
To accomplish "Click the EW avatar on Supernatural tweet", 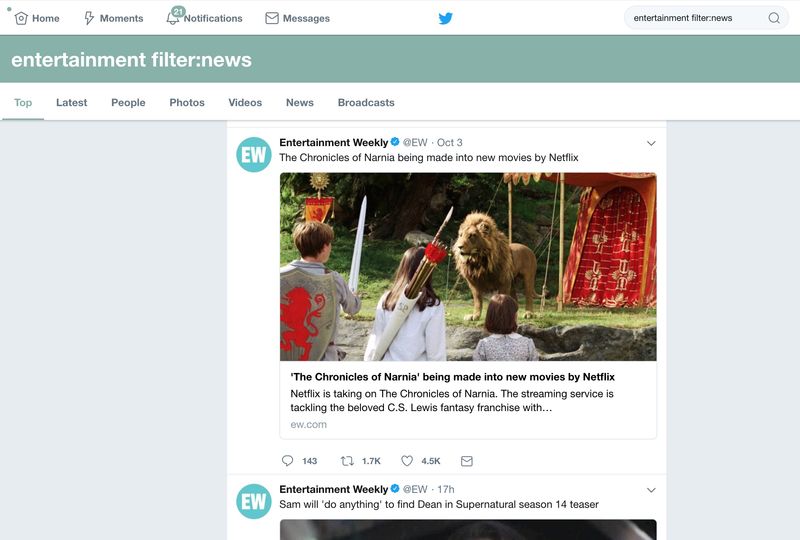I will click(x=254, y=501).
